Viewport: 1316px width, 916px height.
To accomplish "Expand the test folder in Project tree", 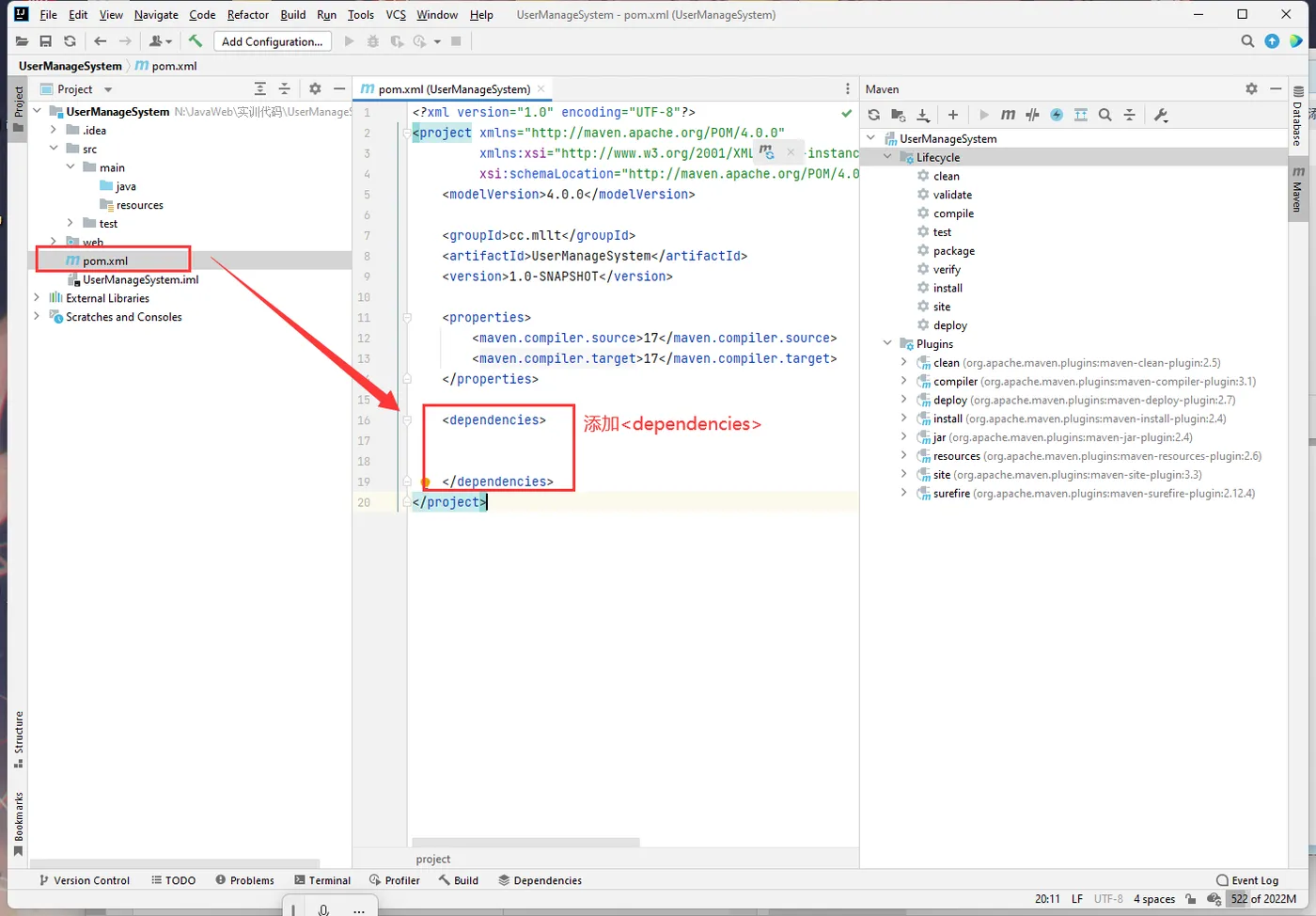I will click(x=70, y=223).
